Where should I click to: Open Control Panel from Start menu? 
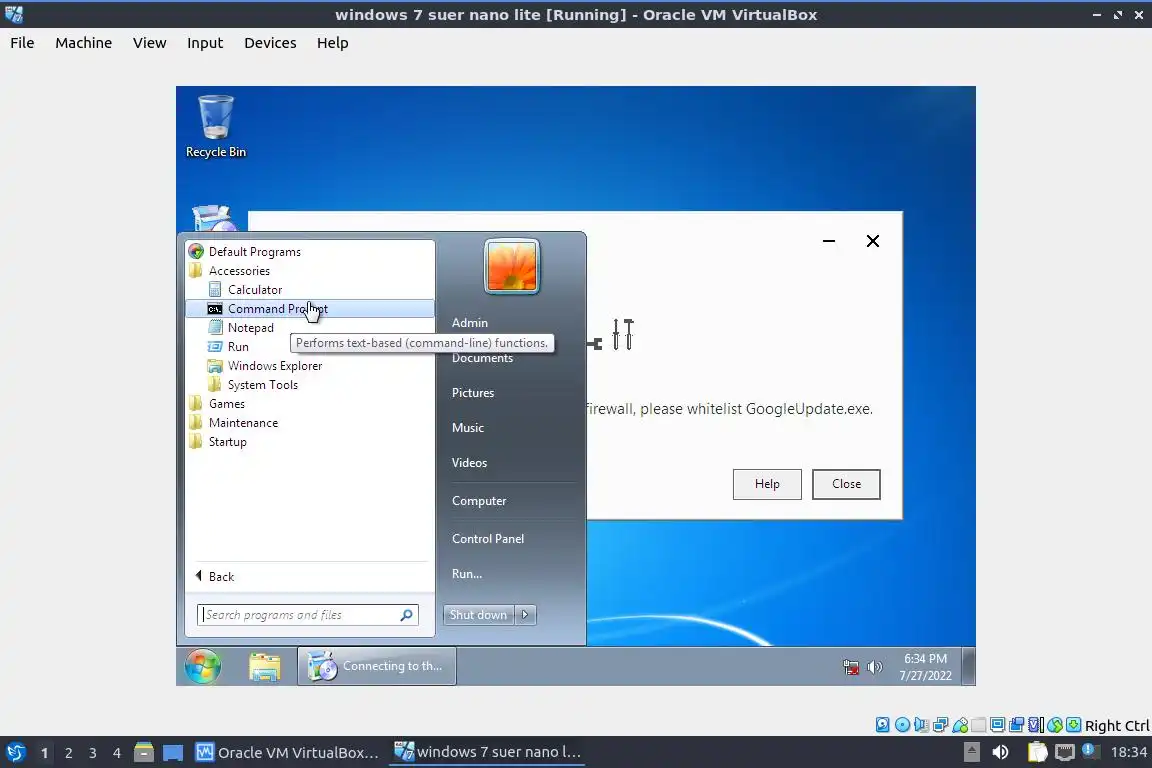488,539
